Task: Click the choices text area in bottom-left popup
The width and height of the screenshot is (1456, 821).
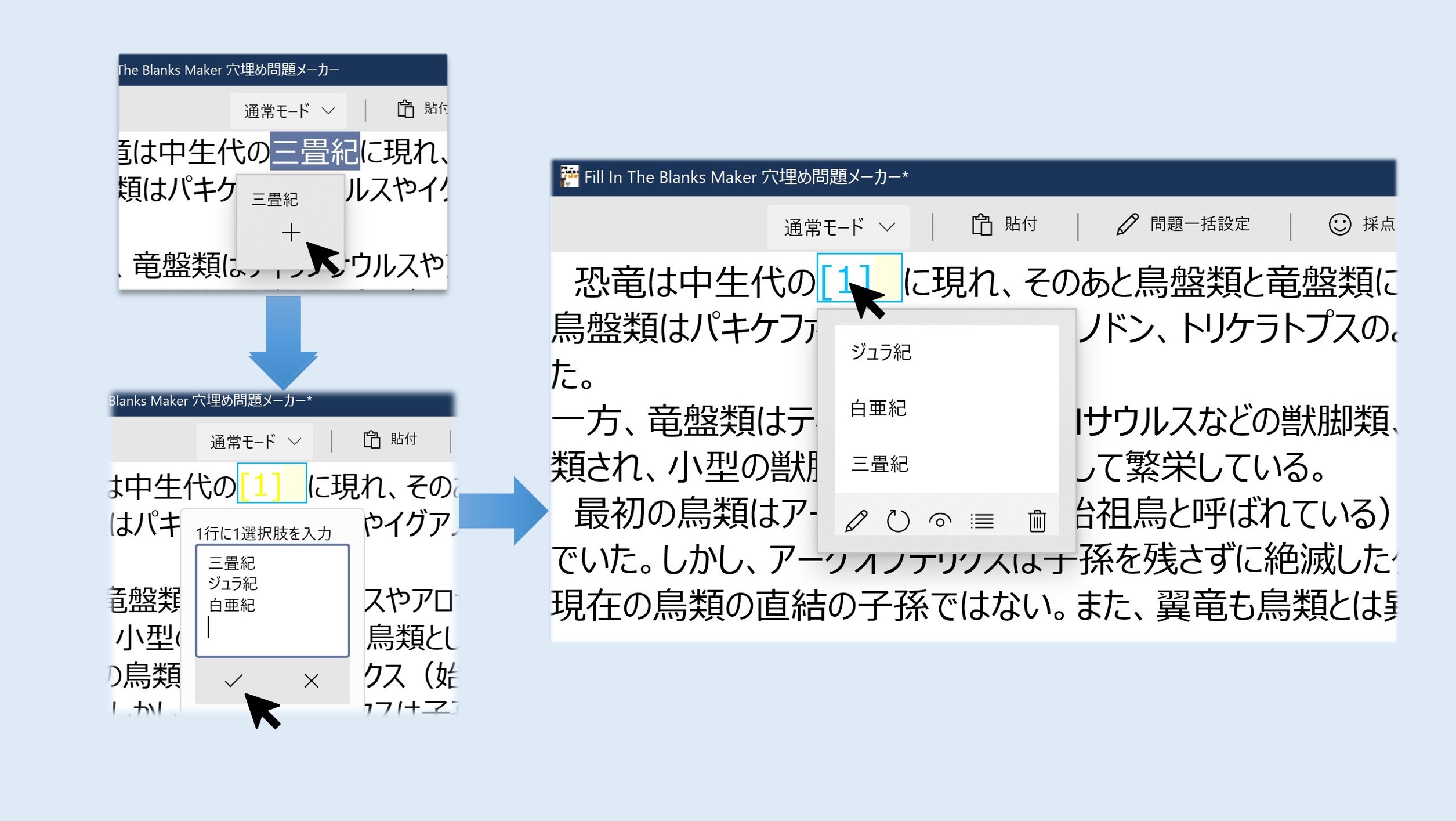Action: pos(272,600)
